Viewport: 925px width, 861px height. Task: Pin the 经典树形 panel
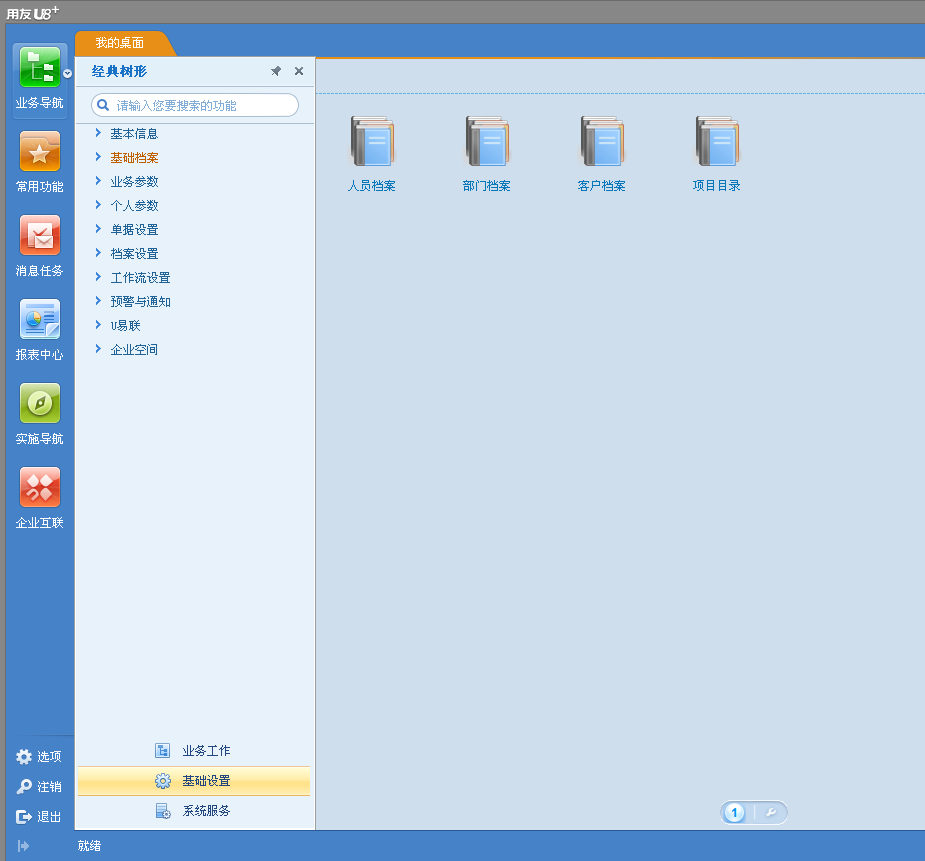tap(276, 72)
